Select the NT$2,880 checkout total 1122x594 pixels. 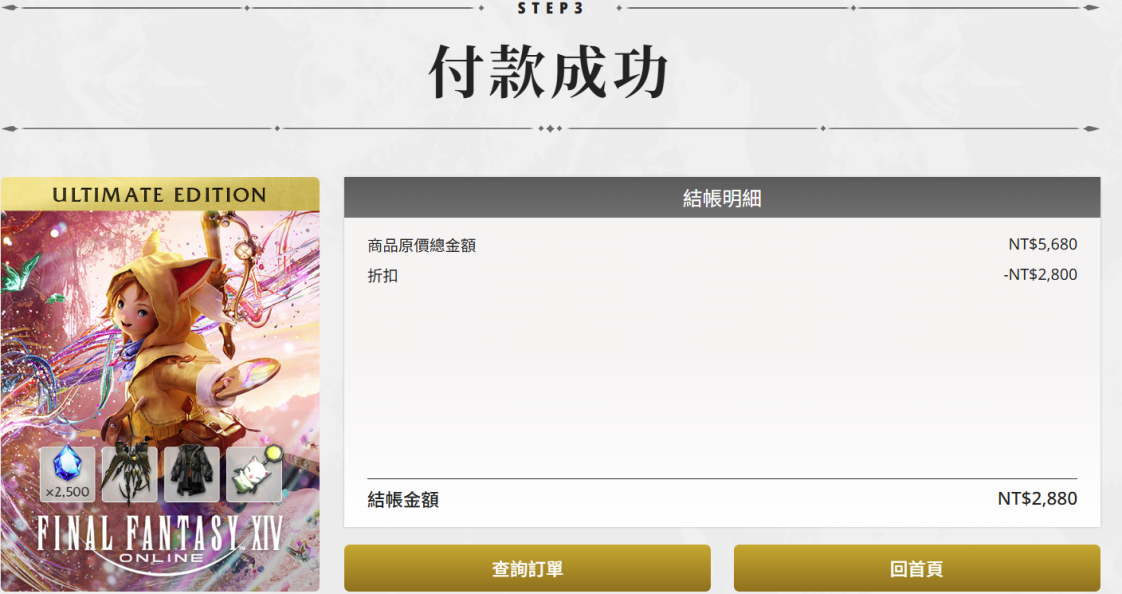coord(1038,498)
